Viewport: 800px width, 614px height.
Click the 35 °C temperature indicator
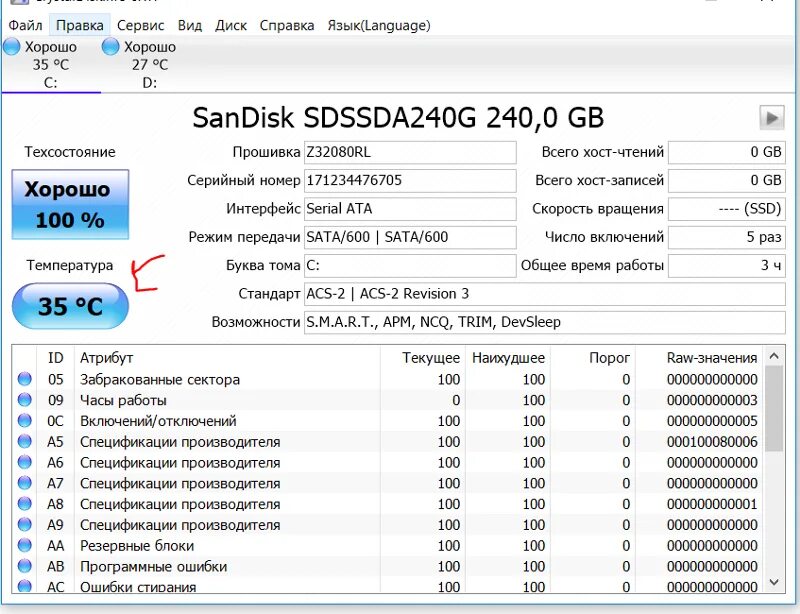click(x=68, y=306)
